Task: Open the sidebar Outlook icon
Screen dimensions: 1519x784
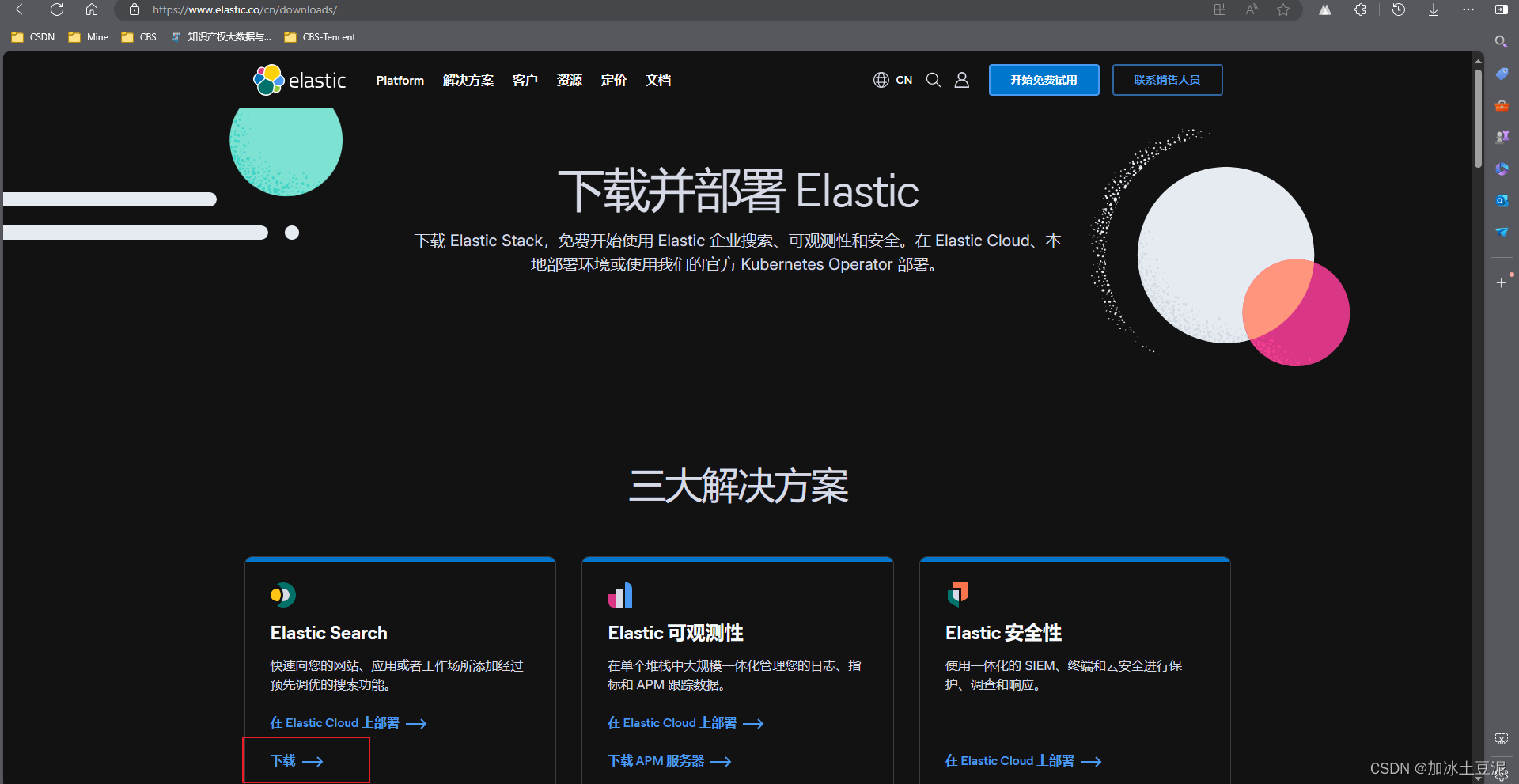Action: pyautogui.click(x=1502, y=200)
